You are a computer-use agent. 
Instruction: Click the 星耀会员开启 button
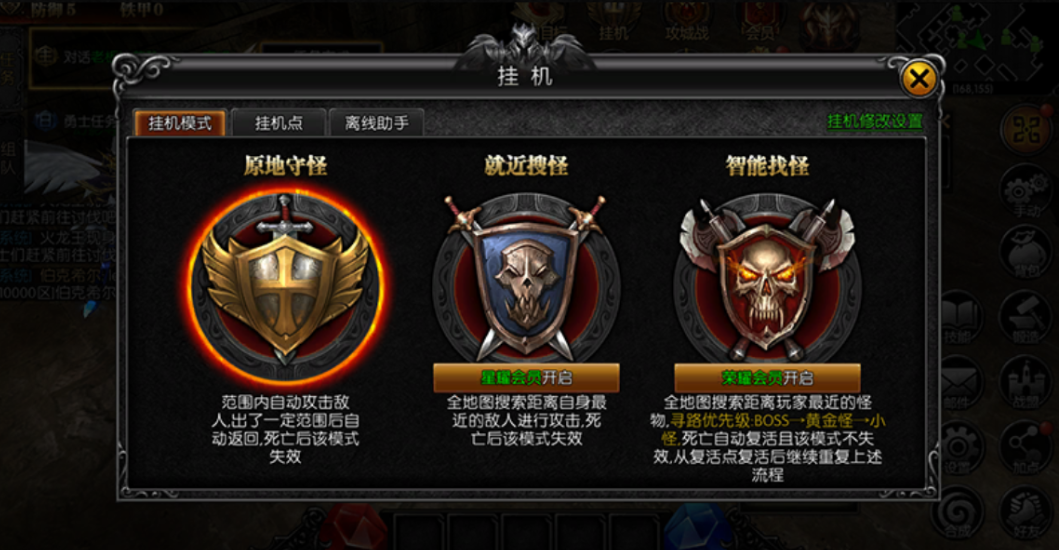(526, 377)
